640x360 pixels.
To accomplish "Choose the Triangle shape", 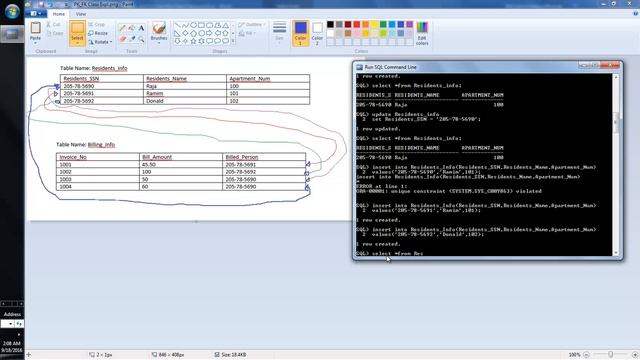I will tap(226, 25).
